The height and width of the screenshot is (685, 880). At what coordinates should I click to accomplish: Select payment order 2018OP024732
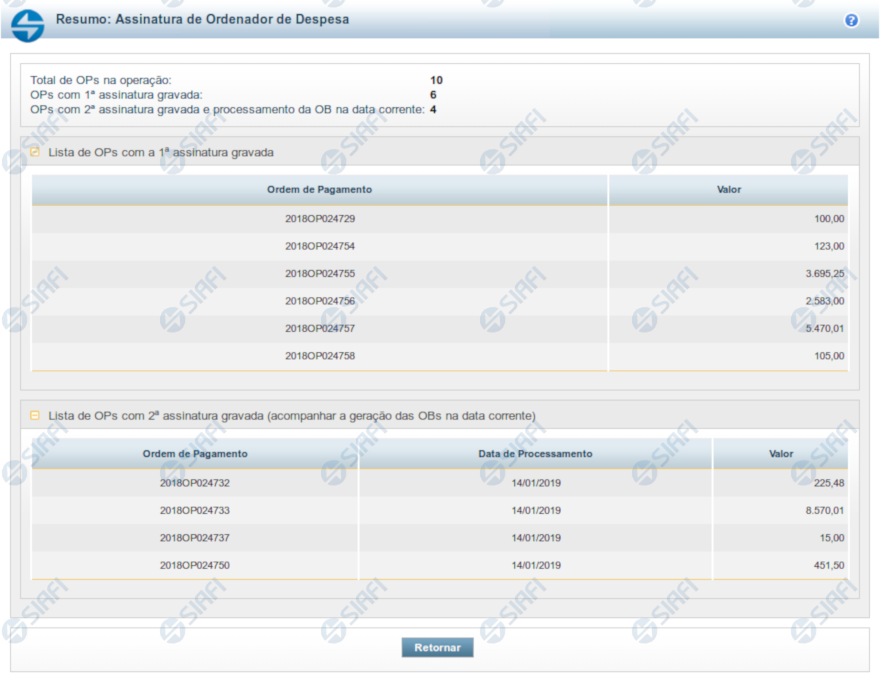tap(195, 483)
